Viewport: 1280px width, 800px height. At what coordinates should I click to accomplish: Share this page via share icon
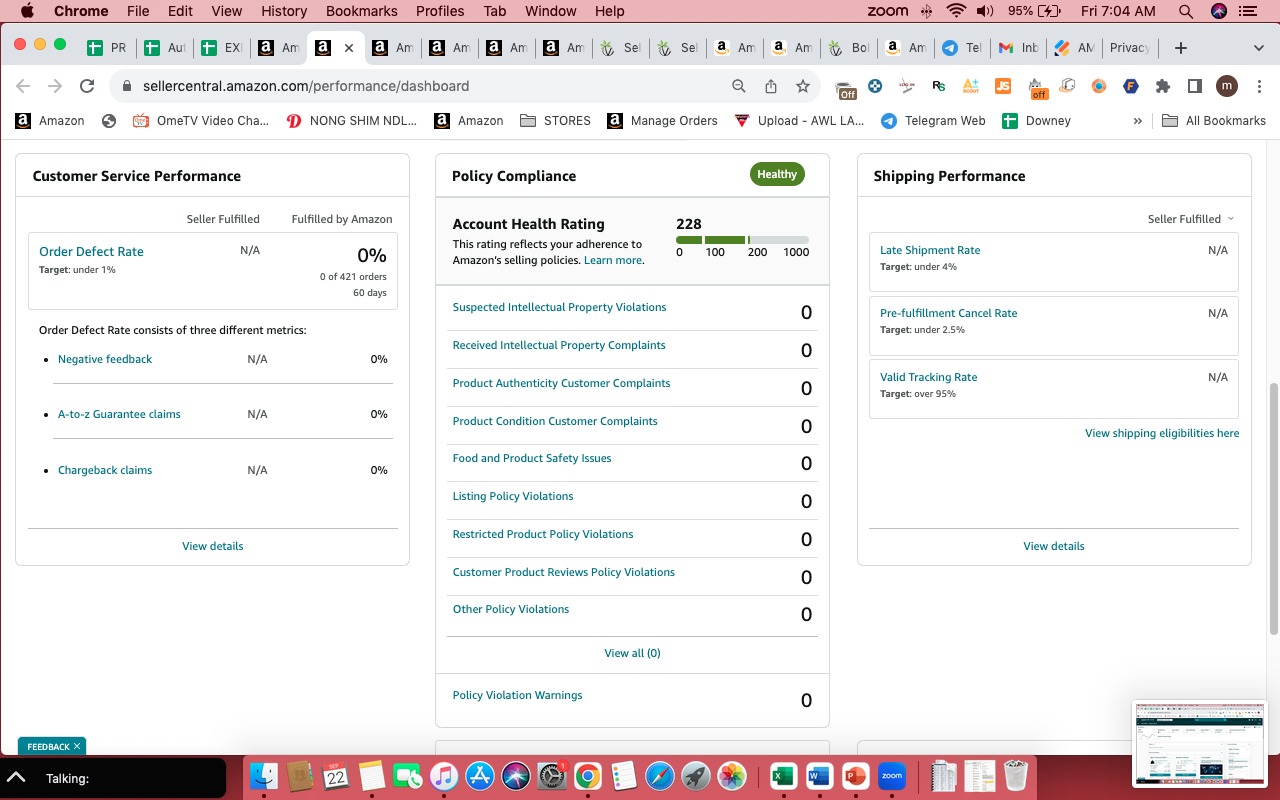click(x=771, y=86)
